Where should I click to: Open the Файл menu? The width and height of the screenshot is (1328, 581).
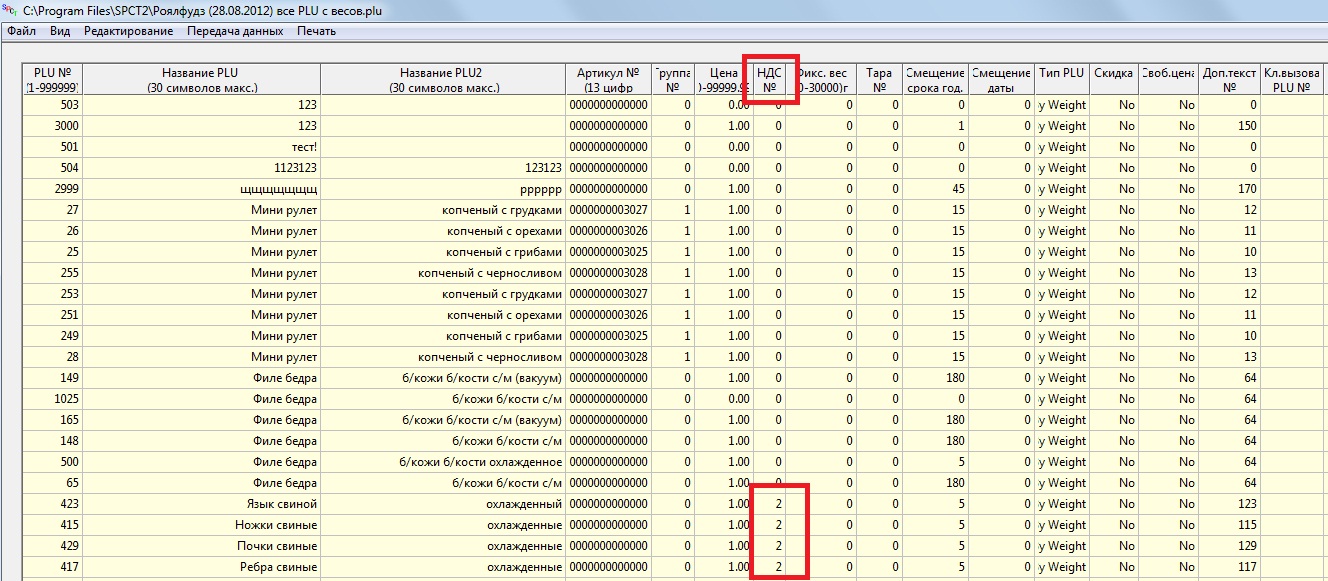pos(21,31)
